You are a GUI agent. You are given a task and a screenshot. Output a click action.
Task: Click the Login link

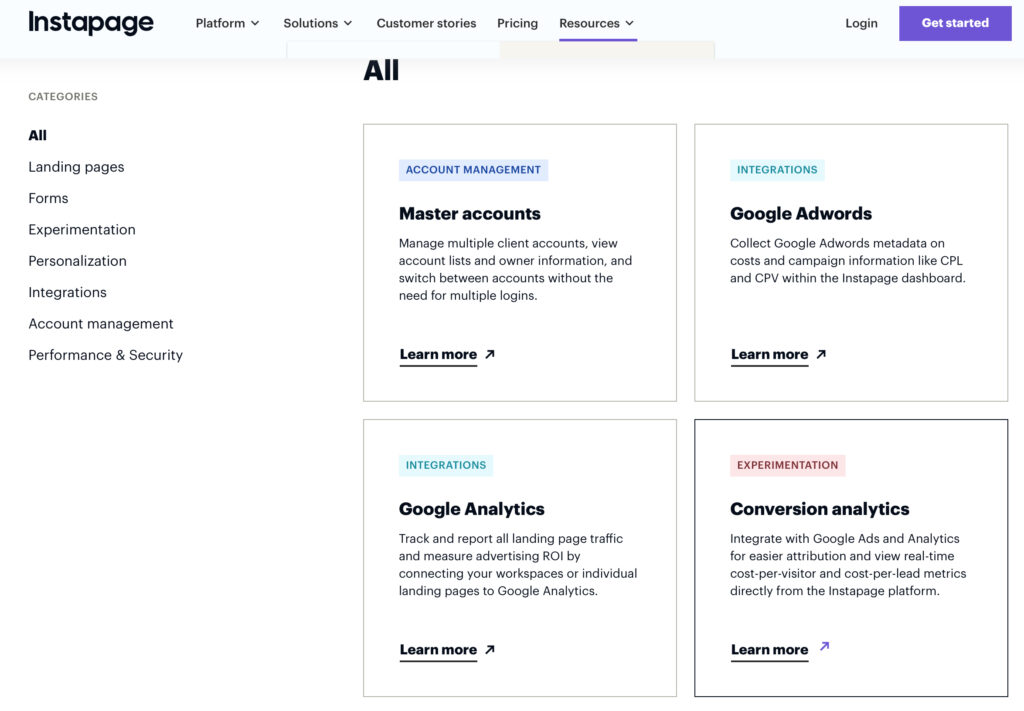pyautogui.click(x=861, y=22)
